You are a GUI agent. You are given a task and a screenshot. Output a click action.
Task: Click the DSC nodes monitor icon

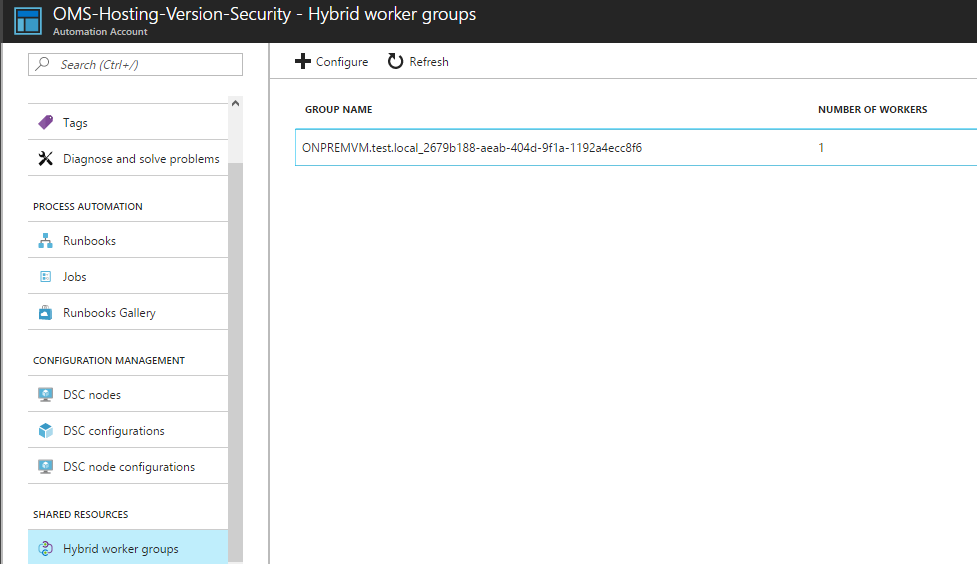(45, 395)
